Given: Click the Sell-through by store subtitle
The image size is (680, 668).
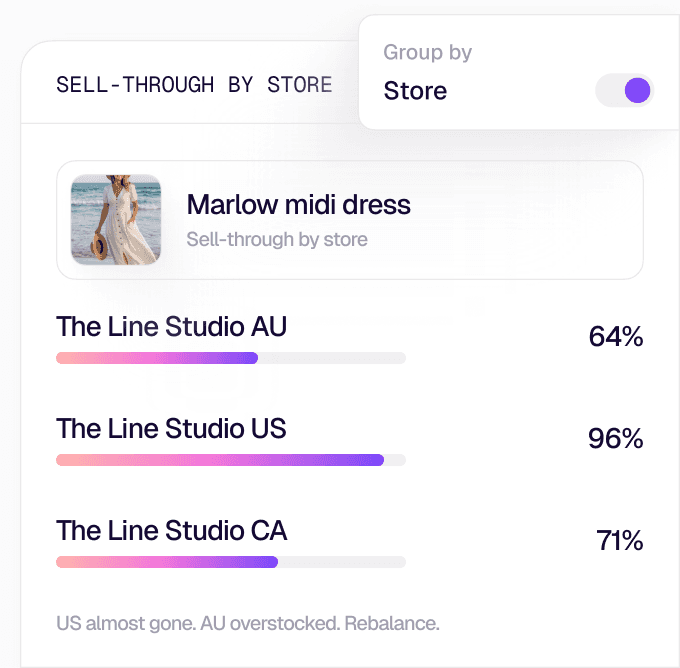Looking at the screenshot, I should tap(277, 239).
